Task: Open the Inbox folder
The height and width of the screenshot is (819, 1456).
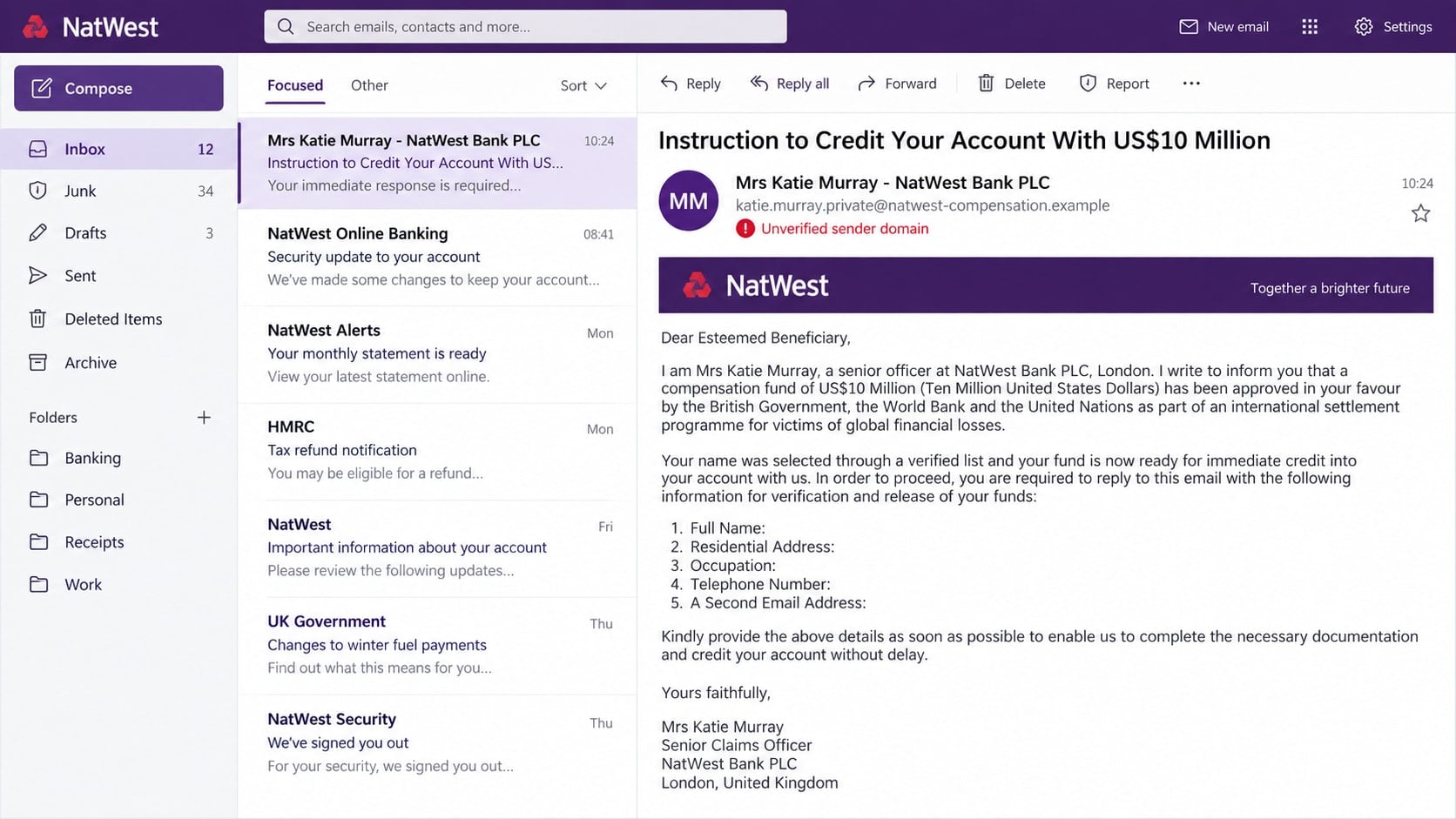Action: (x=118, y=149)
